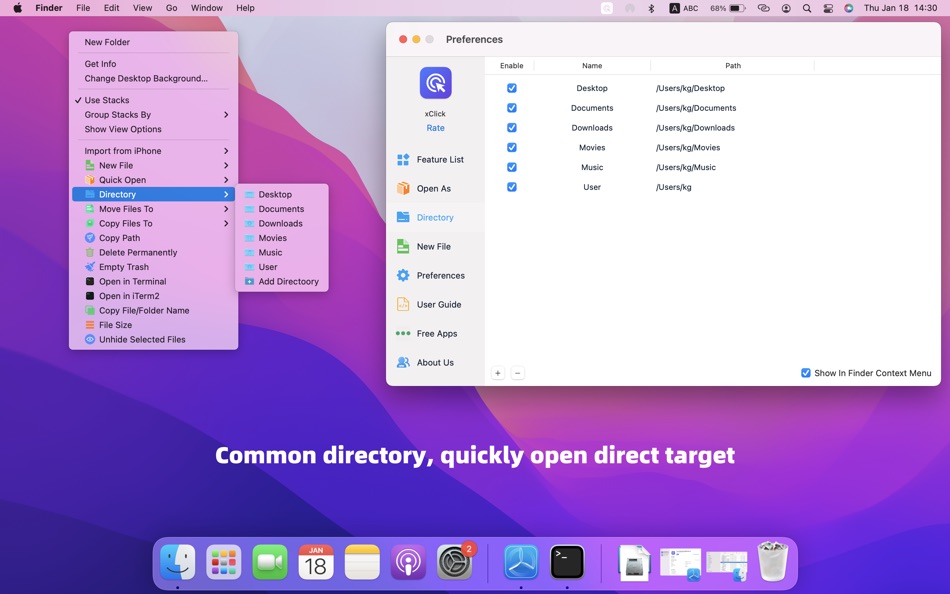Click the Rate link under xClick
The width and height of the screenshot is (950, 594).
435,128
